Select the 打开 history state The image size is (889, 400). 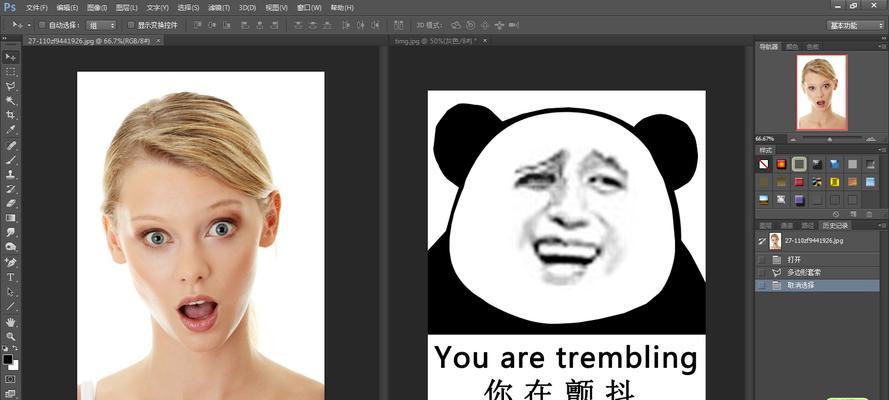pos(818,259)
